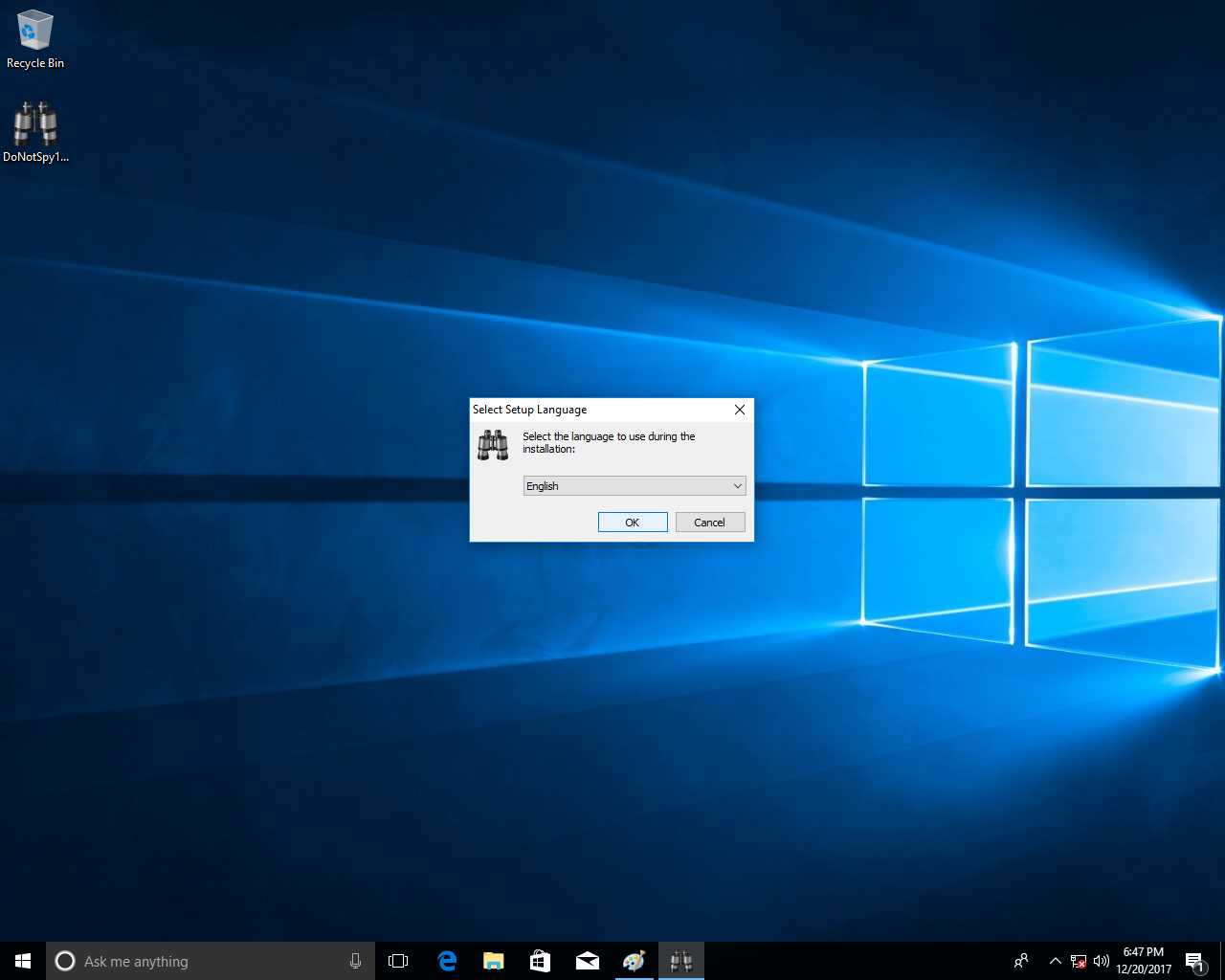The width and height of the screenshot is (1225, 980).
Task: Open the Action Center notifications
Action: coord(1194,961)
